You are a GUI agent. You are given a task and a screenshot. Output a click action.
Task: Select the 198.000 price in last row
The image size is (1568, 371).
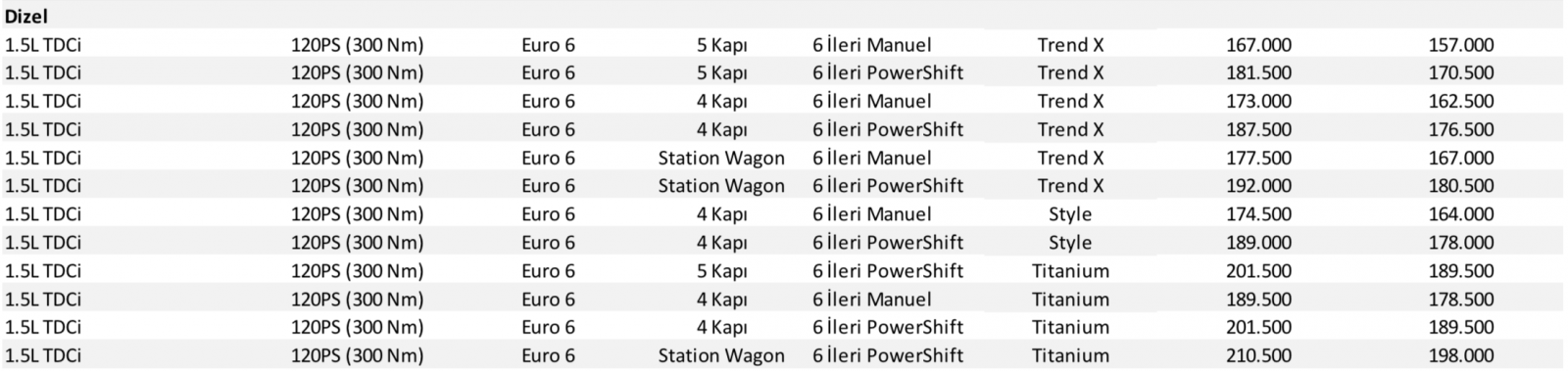1461,356
